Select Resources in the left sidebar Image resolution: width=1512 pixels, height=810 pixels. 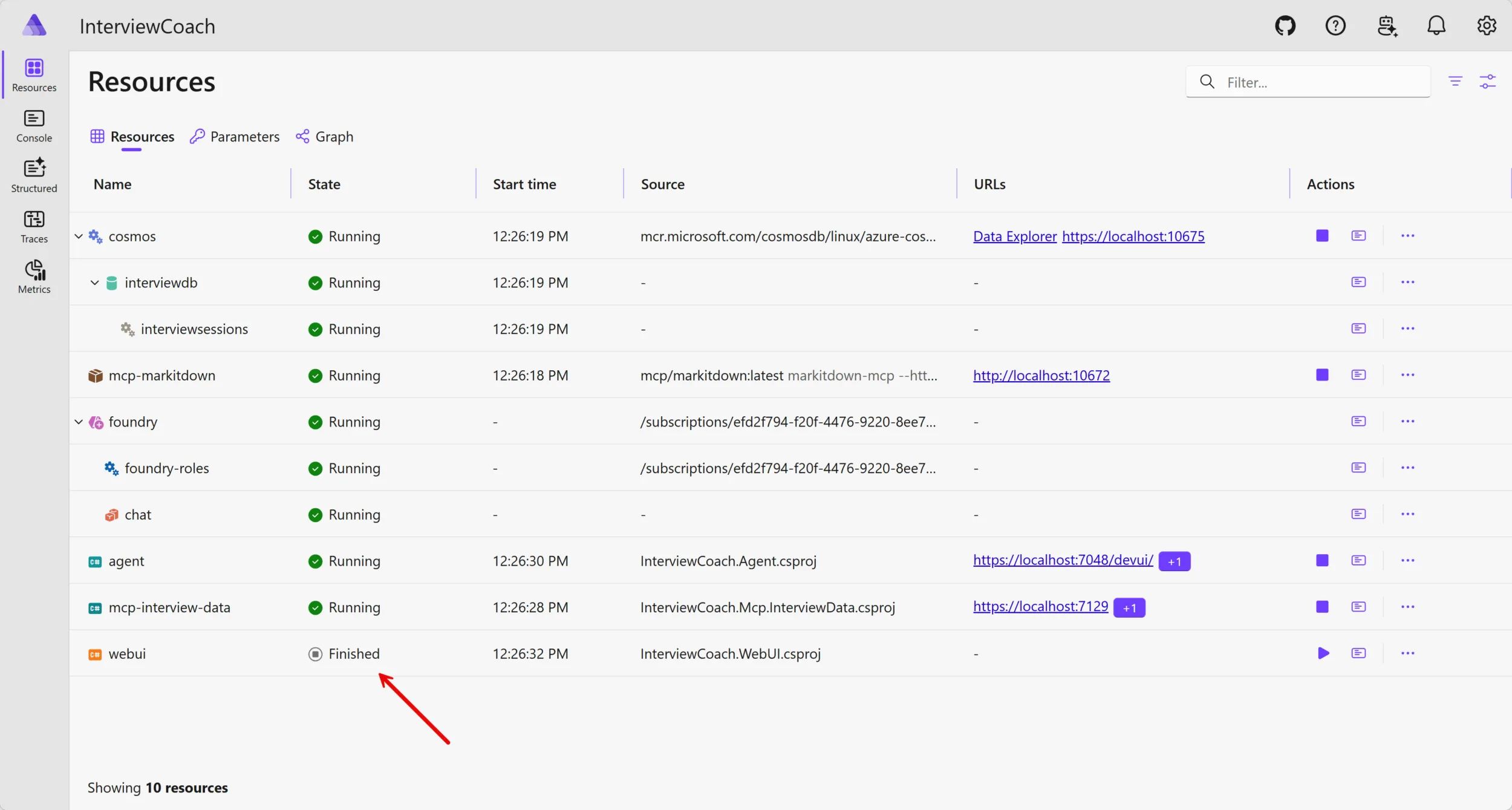click(x=34, y=75)
